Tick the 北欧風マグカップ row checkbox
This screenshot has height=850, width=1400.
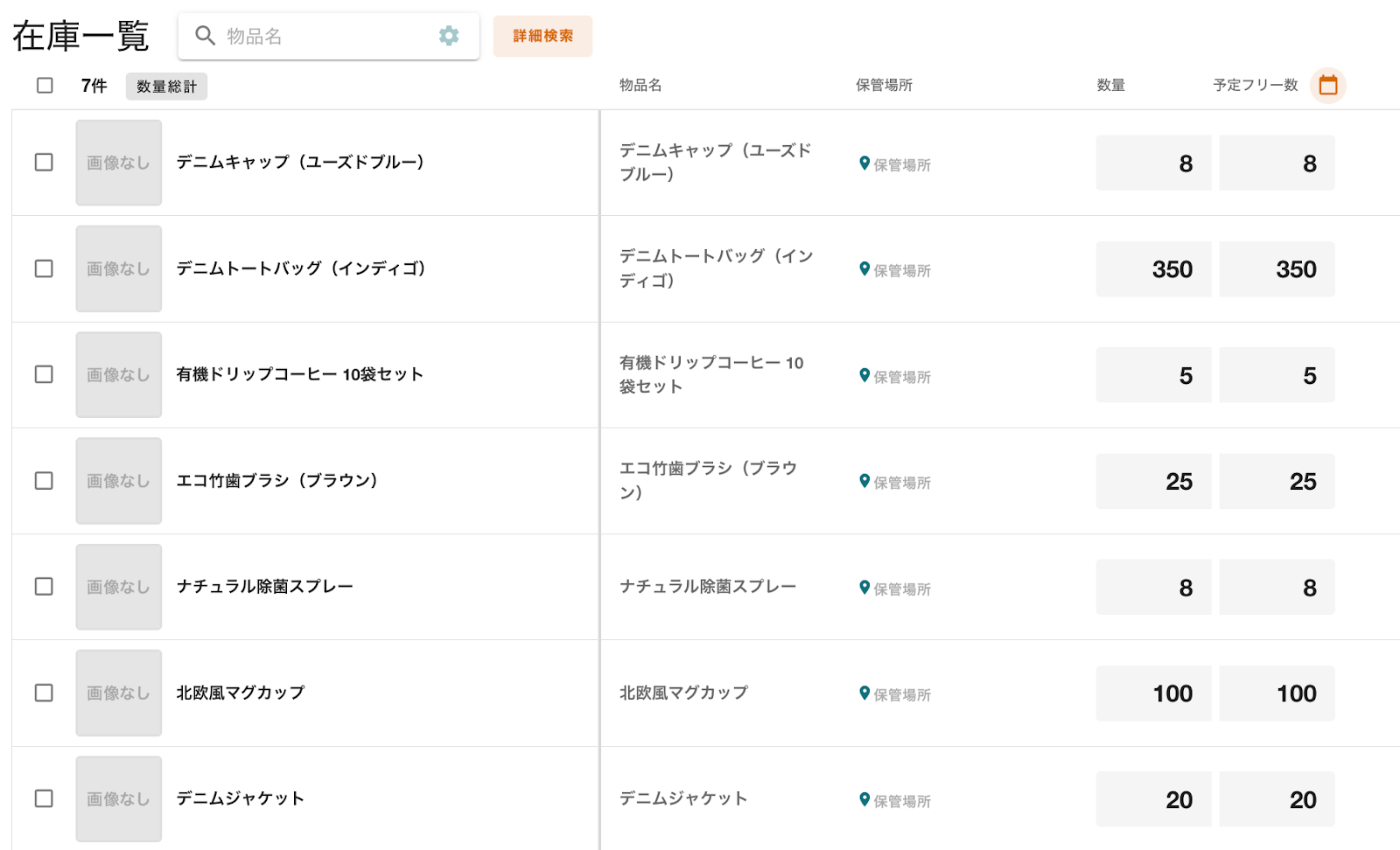pyautogui.click(x=44, y=693)
